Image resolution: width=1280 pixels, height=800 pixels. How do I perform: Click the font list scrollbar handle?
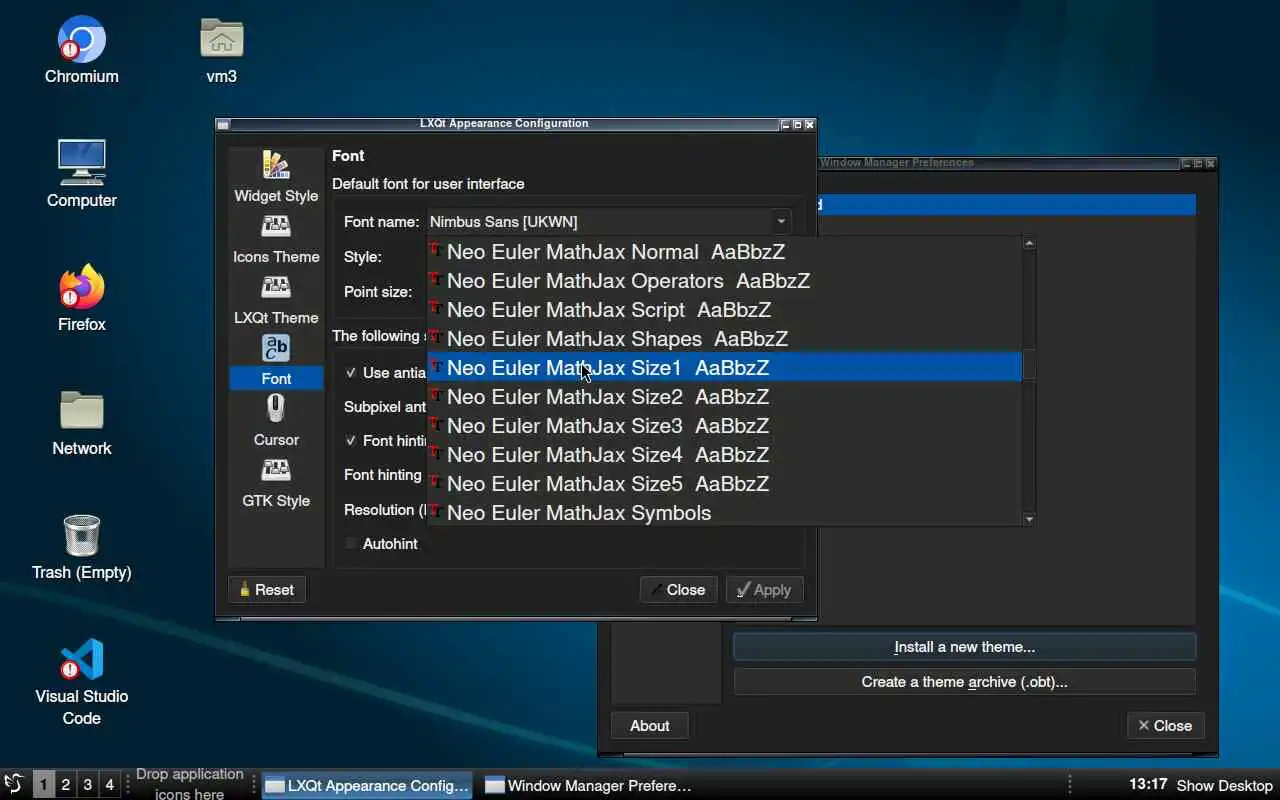tap(1029, 366)
